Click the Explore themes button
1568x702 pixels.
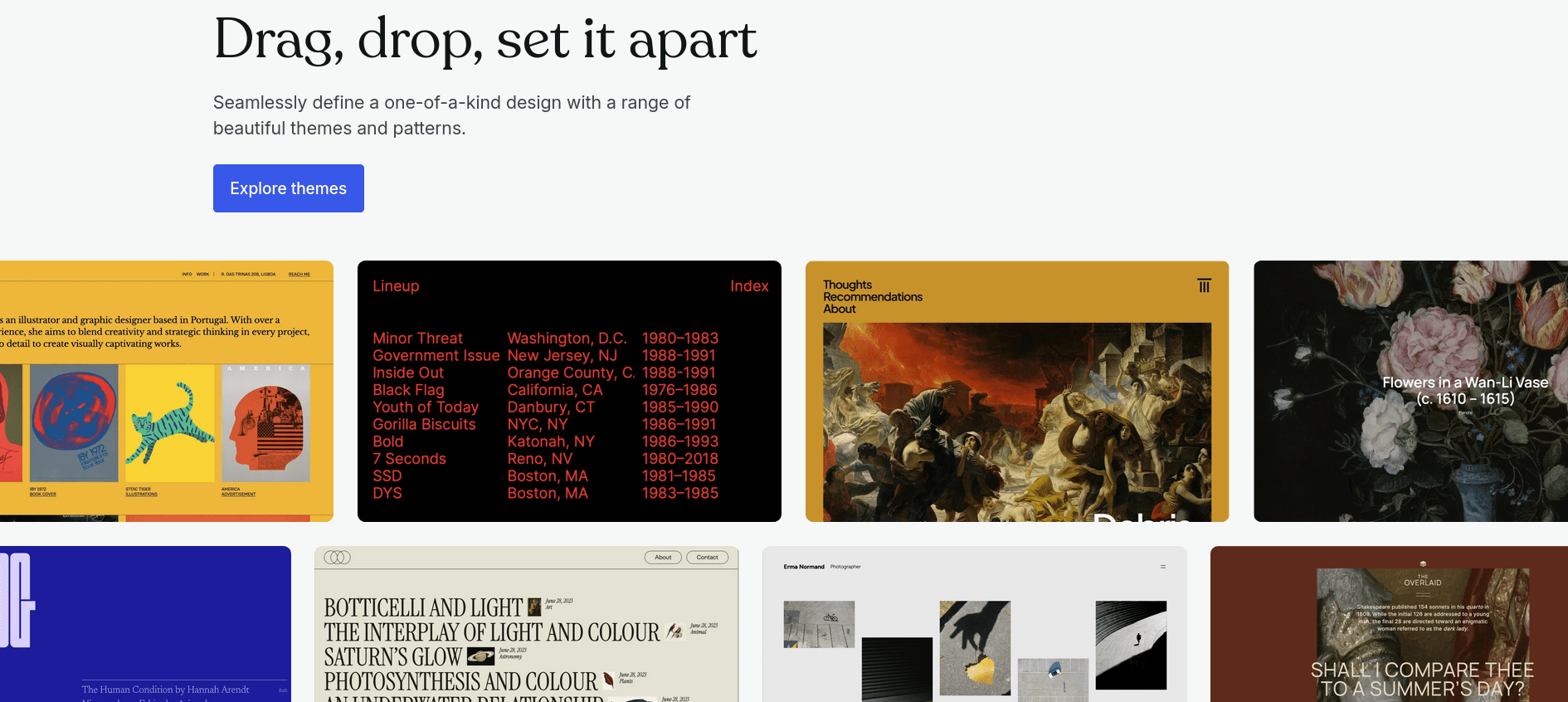tap(288, 188)
